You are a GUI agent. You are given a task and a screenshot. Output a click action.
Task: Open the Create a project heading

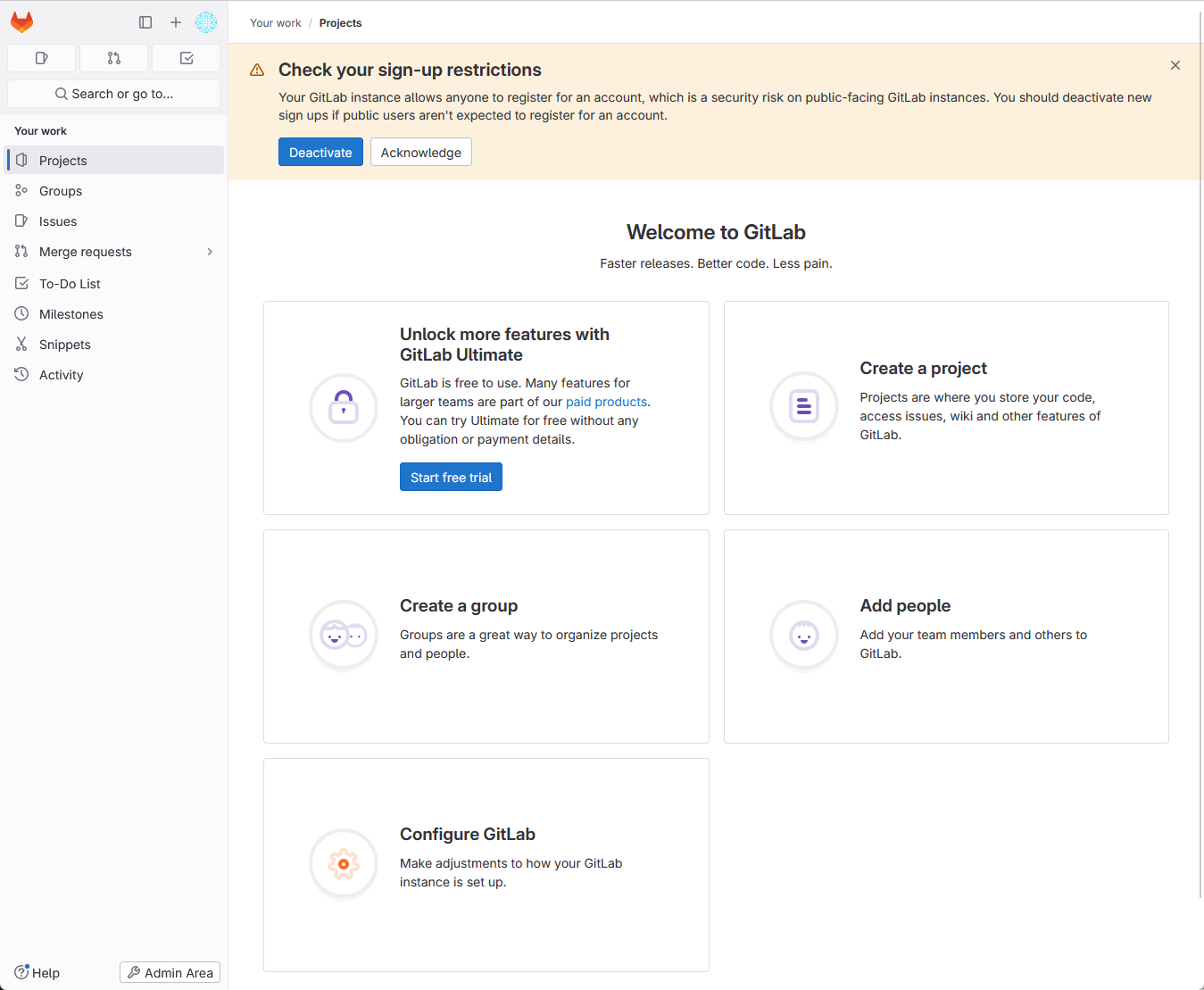(x=924, y=369)
